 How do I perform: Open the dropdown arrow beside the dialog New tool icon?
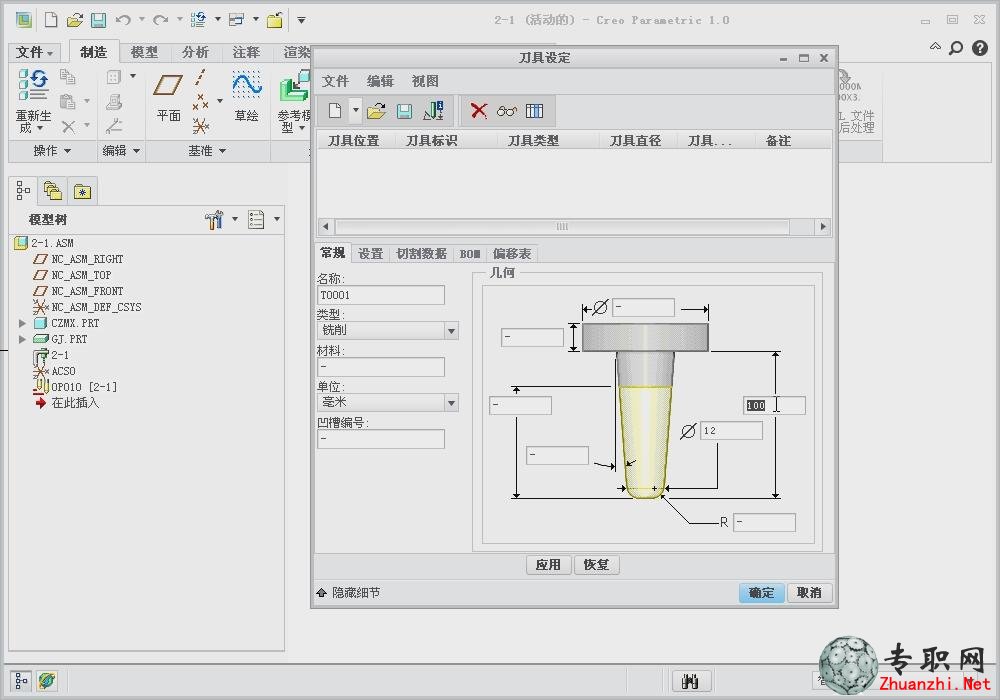(356, 110)
